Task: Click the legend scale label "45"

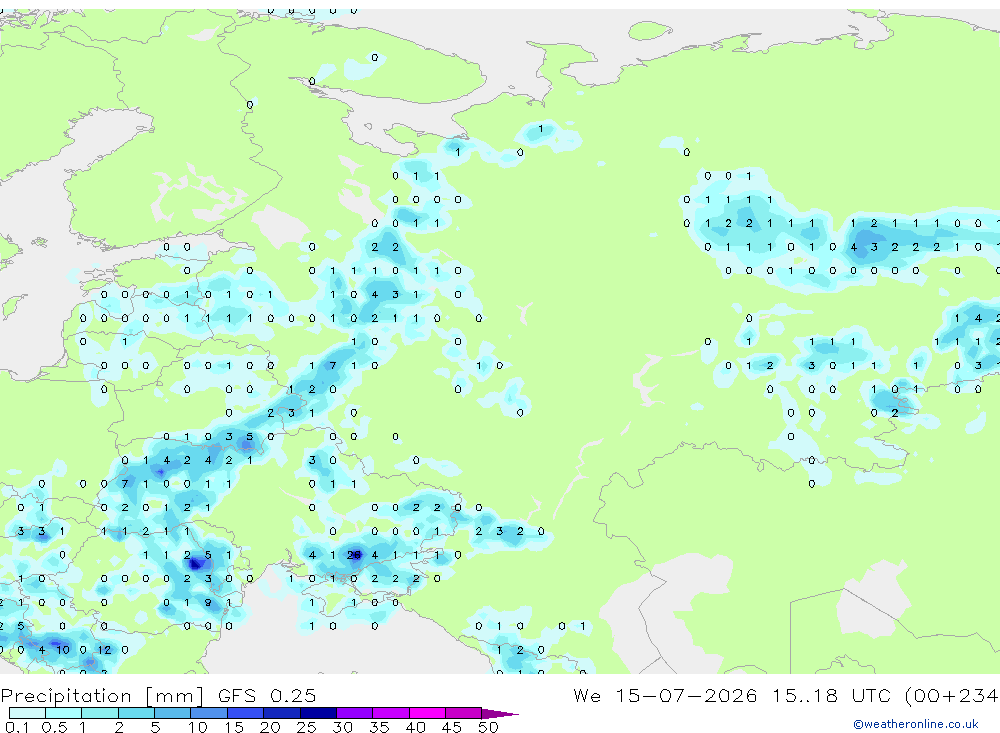Action: coord(452,727)
